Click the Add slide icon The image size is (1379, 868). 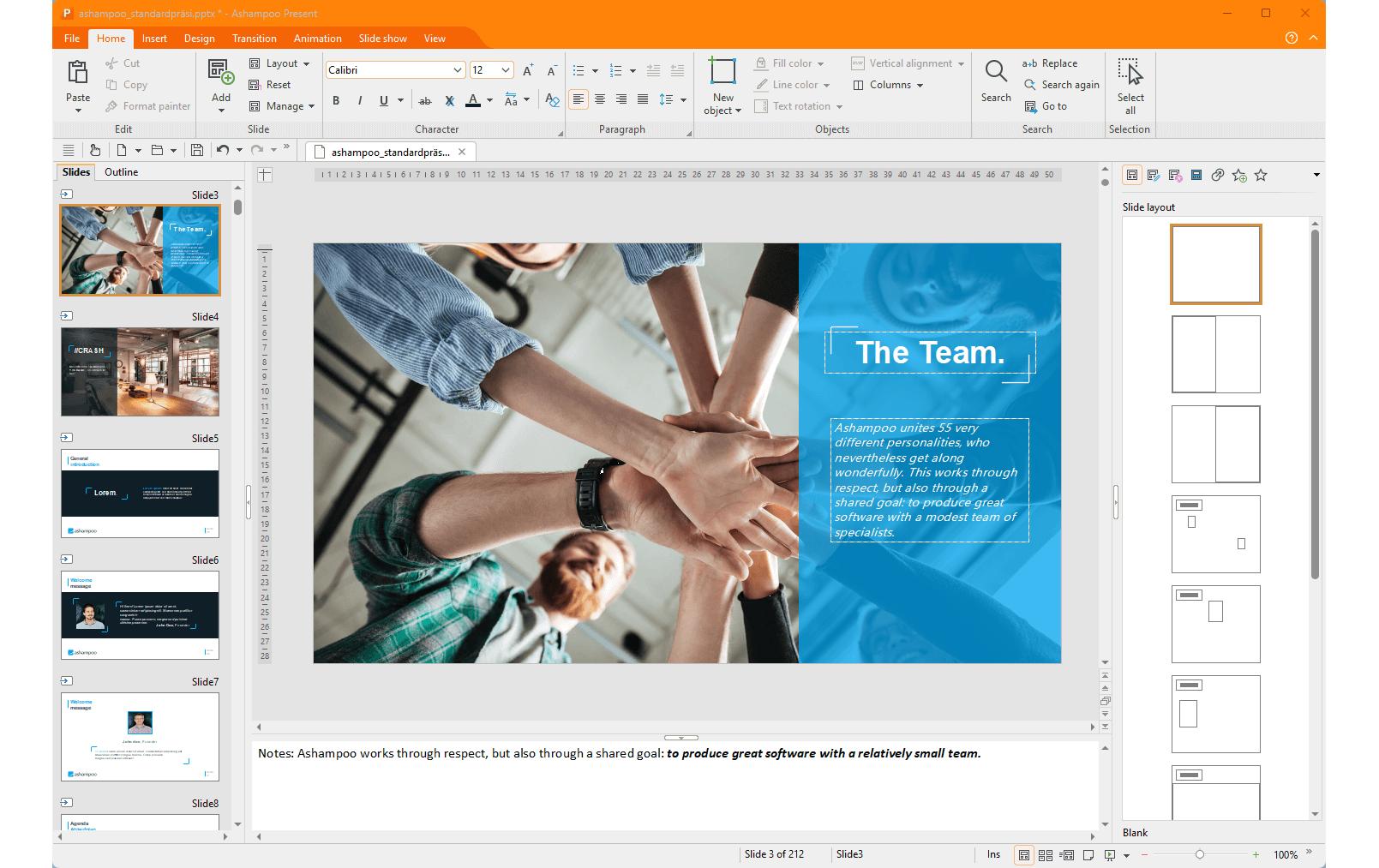[x=220, y=73]
